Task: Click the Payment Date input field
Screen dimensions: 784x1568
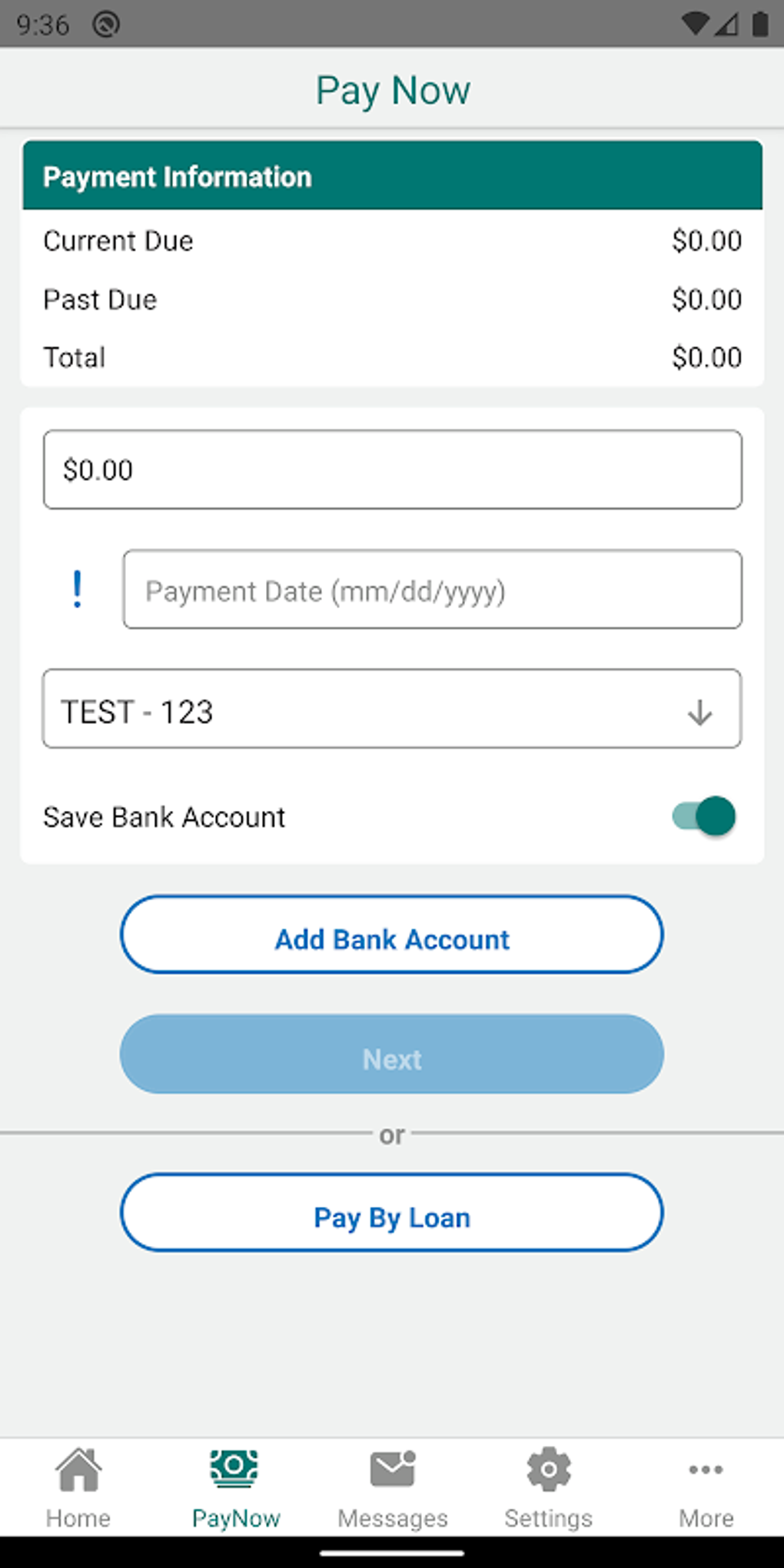Action: 432,590
